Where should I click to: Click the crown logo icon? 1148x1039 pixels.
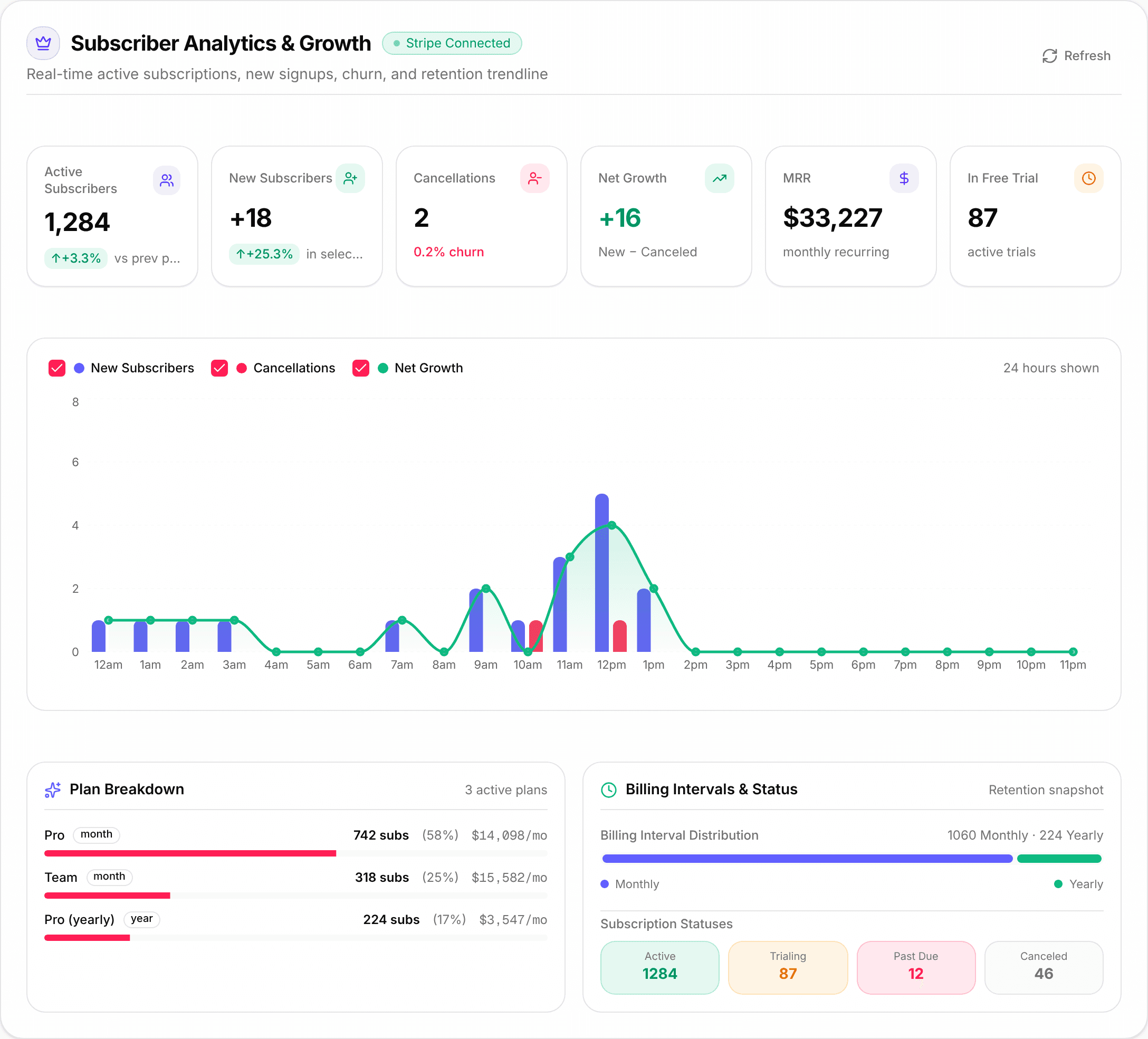(43, 43)
